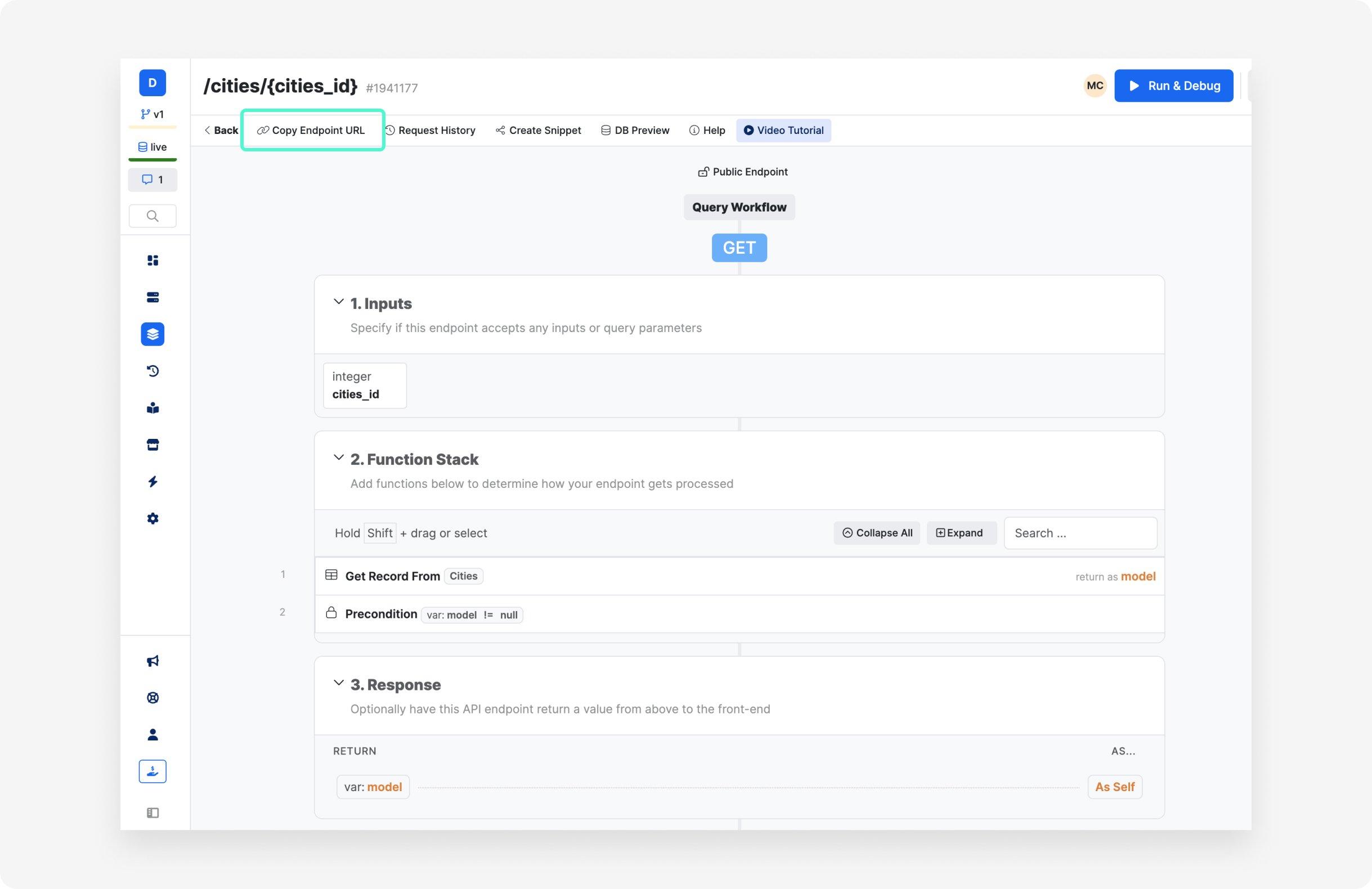This screenshot has width=1372, height=889.
Task: Click the lightning bolt icon in sidebar
Action: coord(152,482)
